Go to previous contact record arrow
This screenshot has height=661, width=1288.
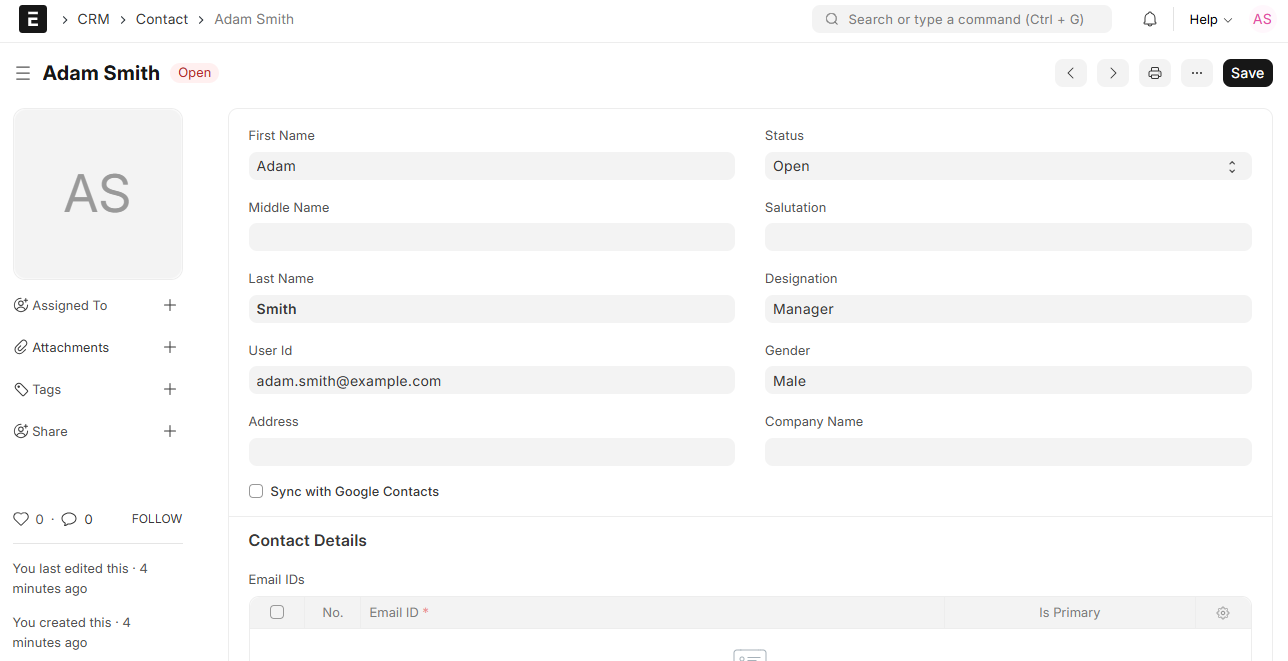click(x=1070, y=73)
